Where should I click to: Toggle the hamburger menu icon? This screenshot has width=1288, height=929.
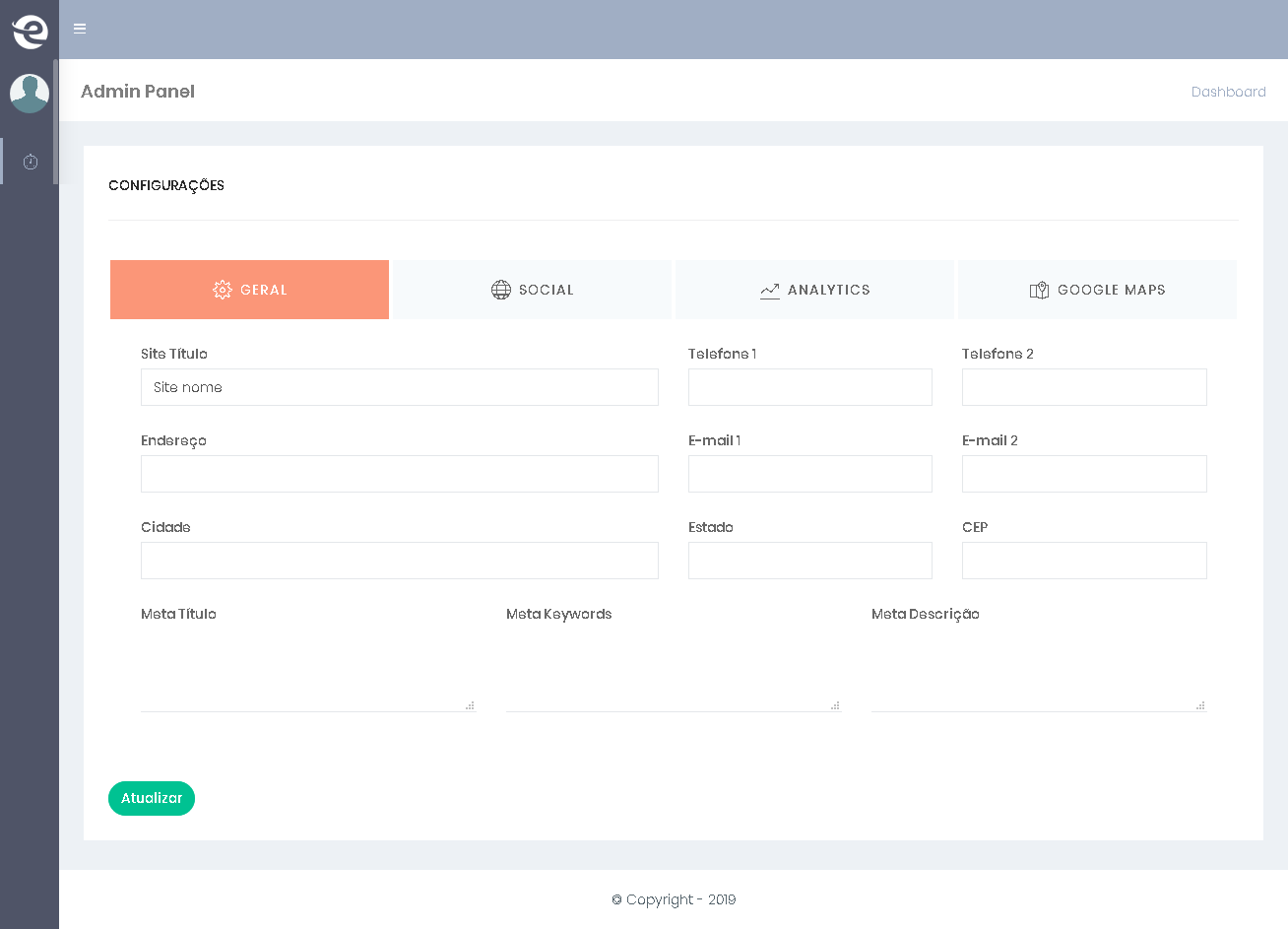pos(80,29)
